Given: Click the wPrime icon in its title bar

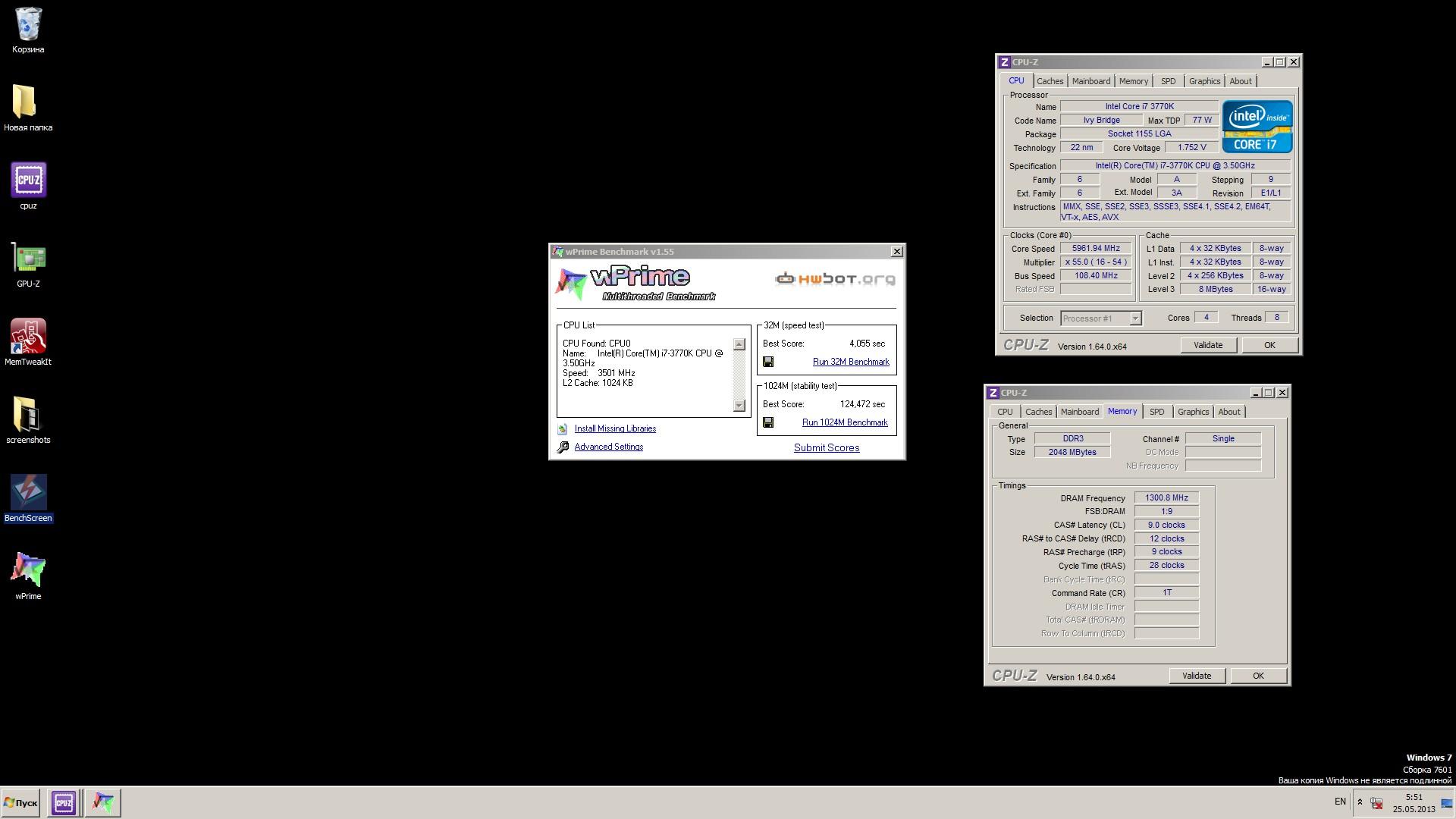Looking at the screenshot, I should (x=558, y=252).
